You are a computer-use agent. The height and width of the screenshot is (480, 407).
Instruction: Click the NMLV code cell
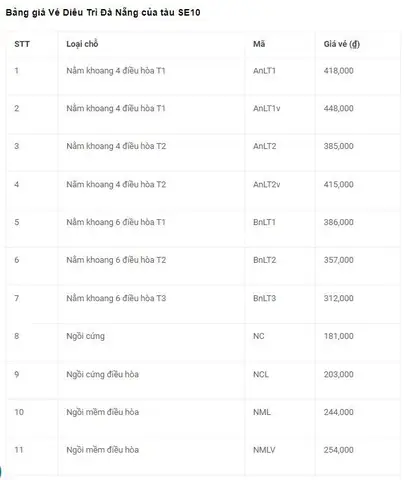[x=264, y=450]
